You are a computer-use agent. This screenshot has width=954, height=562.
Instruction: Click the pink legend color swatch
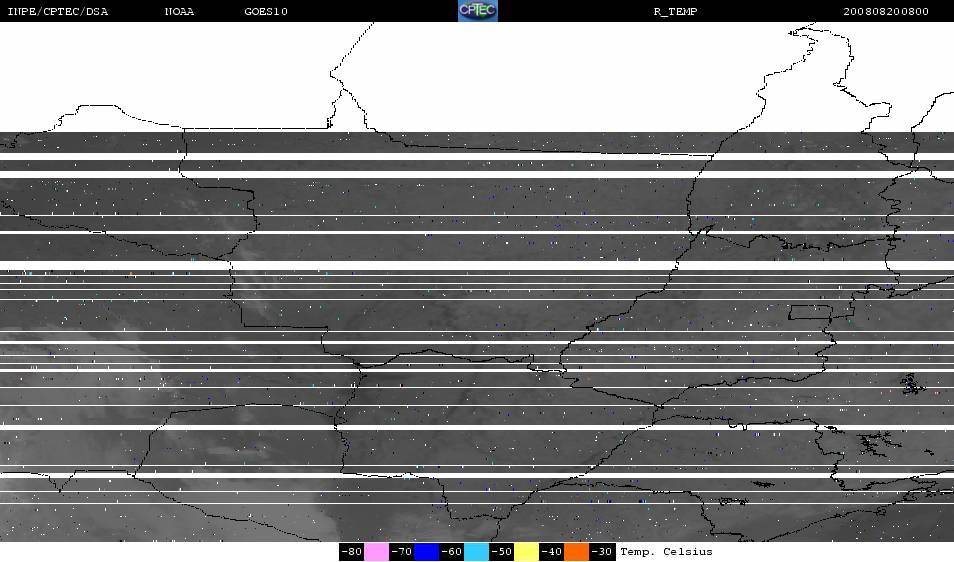tap(377, 552)
